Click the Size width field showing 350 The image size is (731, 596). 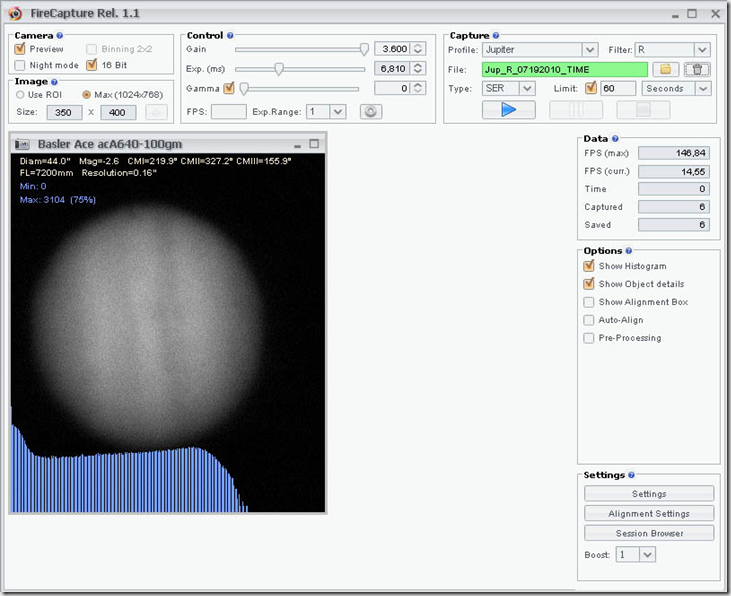coord(64,112)
